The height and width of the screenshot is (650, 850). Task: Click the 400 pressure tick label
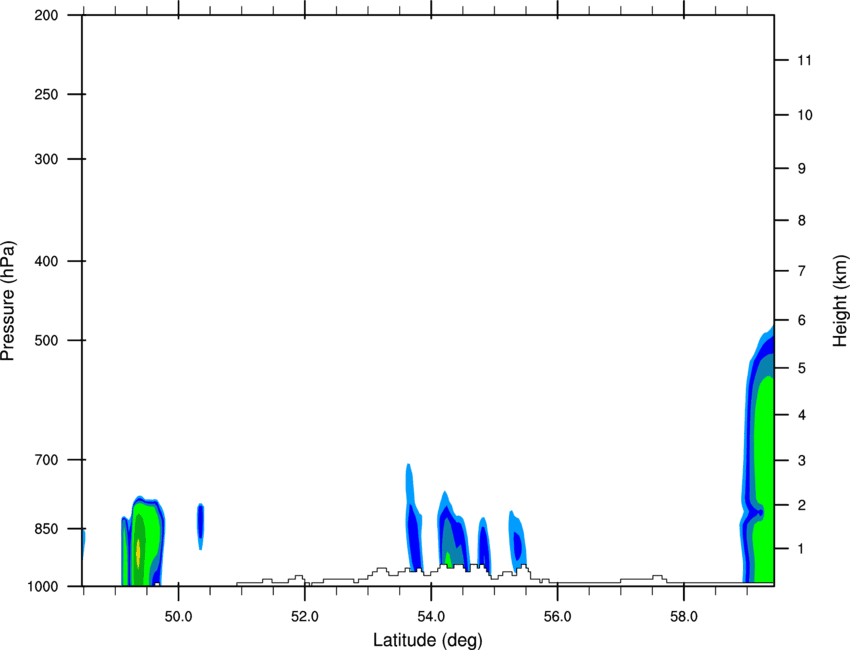46,261
